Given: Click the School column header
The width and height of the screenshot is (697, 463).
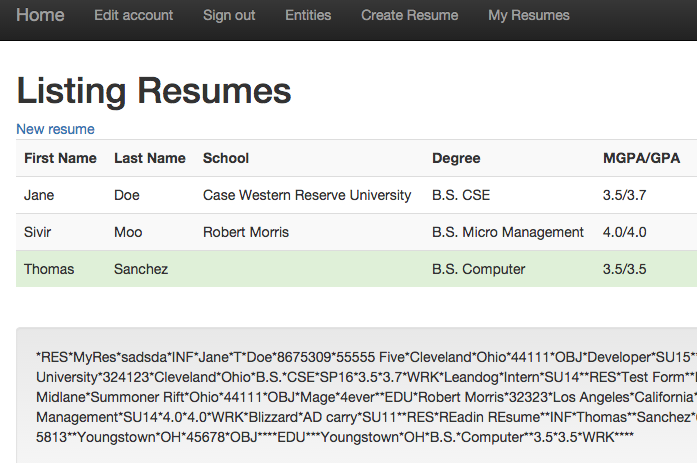Looking at the screenshot, I should coord(226,158).
